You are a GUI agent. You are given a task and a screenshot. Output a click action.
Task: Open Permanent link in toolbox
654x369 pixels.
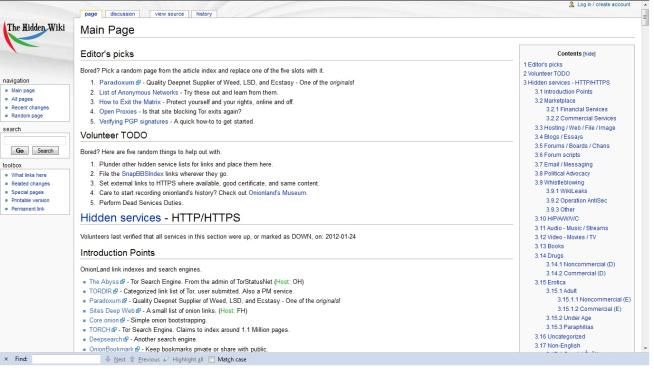(28, 209)
